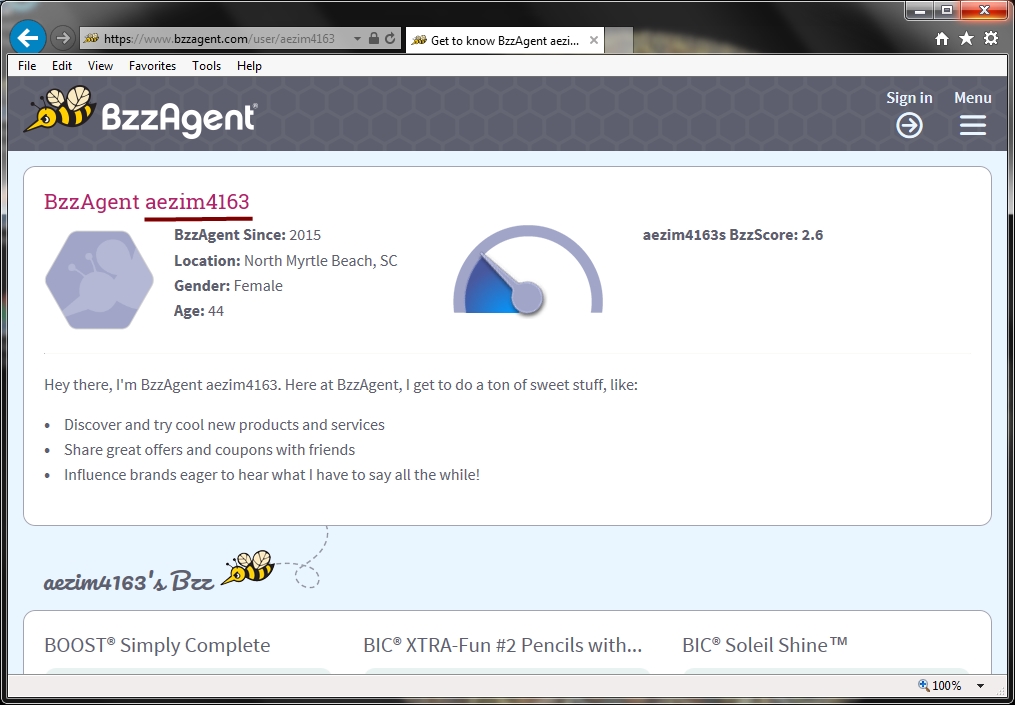Open the Menu hamburger icon
The height and width of the screenshot is (705, 1015).
click(x=972, y=125)
